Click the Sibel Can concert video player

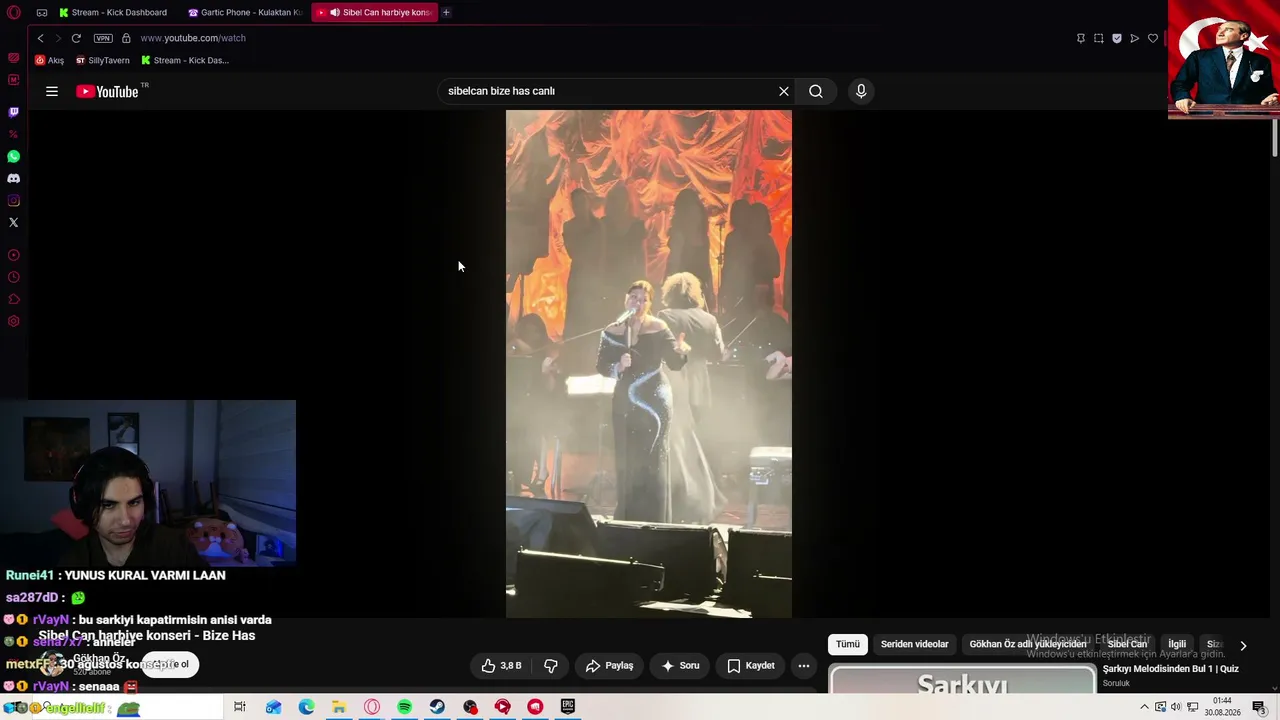coord(649,364)
